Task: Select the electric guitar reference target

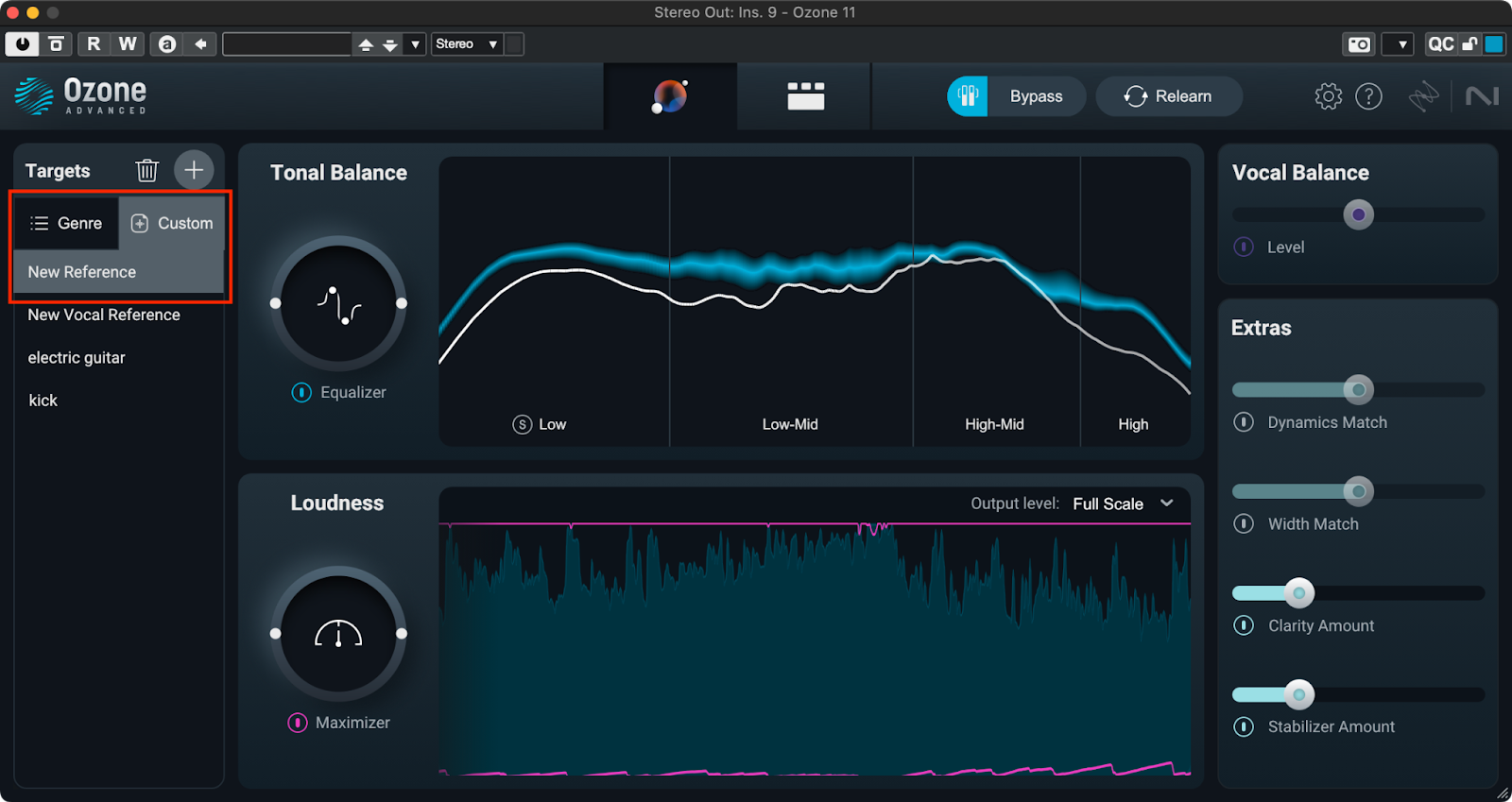Action: point(77,358)
